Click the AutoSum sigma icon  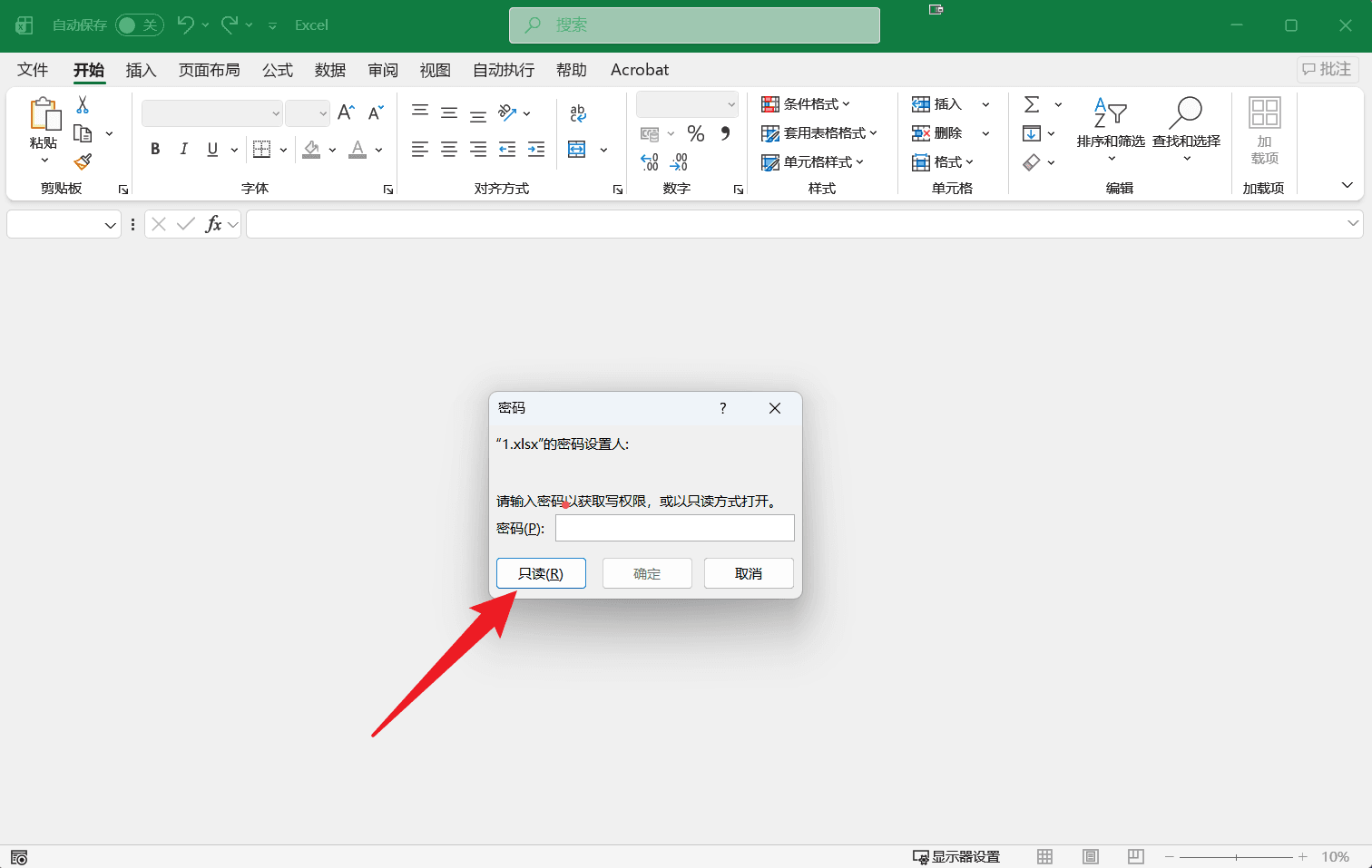coord(1032,104)
